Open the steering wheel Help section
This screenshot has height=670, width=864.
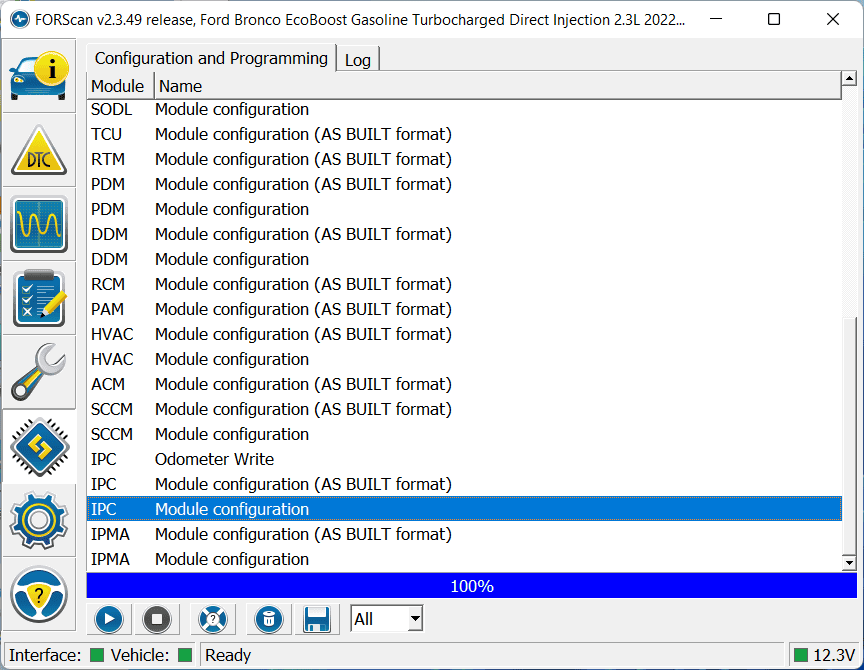39,594
